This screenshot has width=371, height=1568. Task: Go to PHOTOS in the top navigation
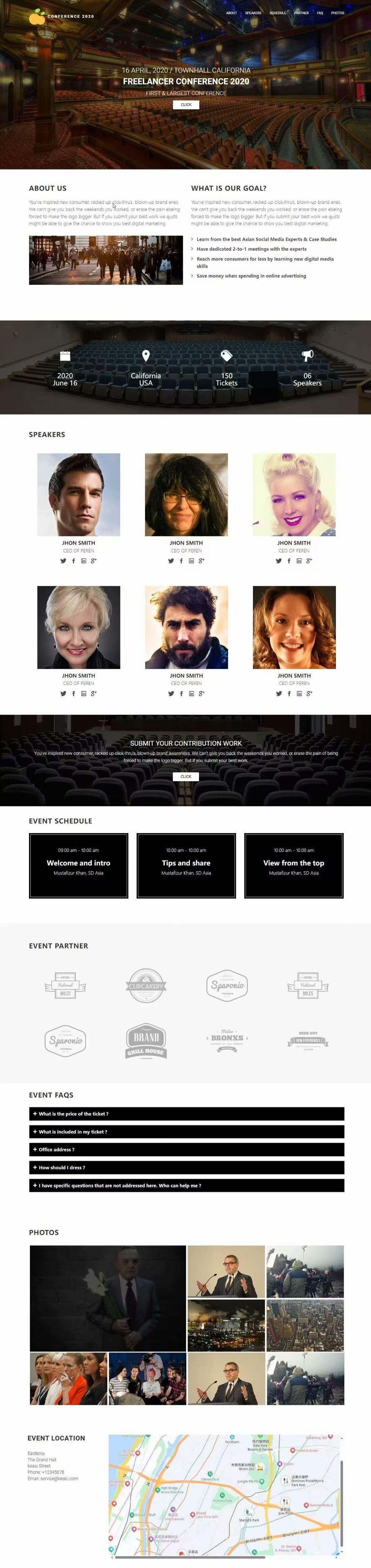click(338, 13)
